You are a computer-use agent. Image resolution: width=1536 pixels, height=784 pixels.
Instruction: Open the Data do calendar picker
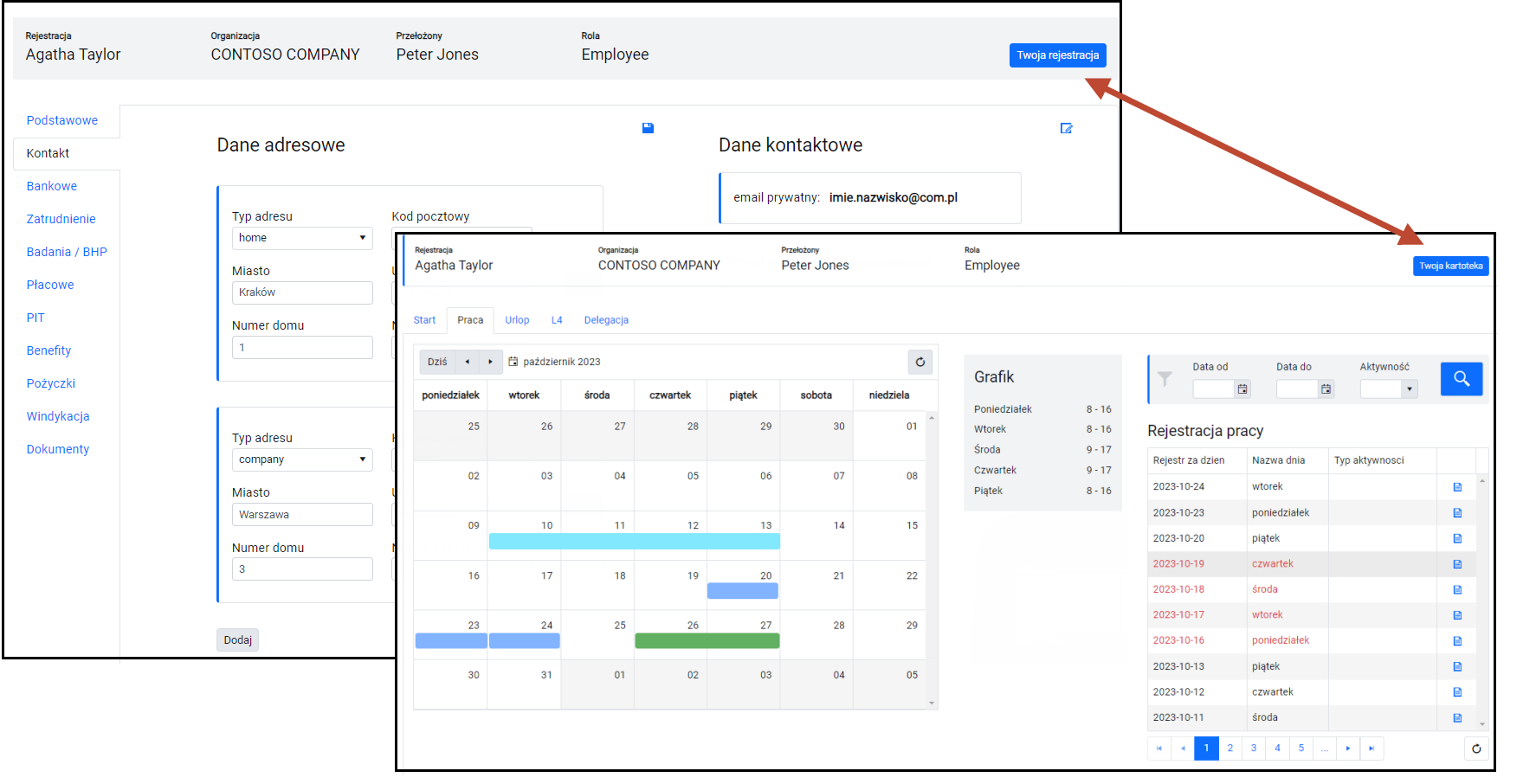1326,389
